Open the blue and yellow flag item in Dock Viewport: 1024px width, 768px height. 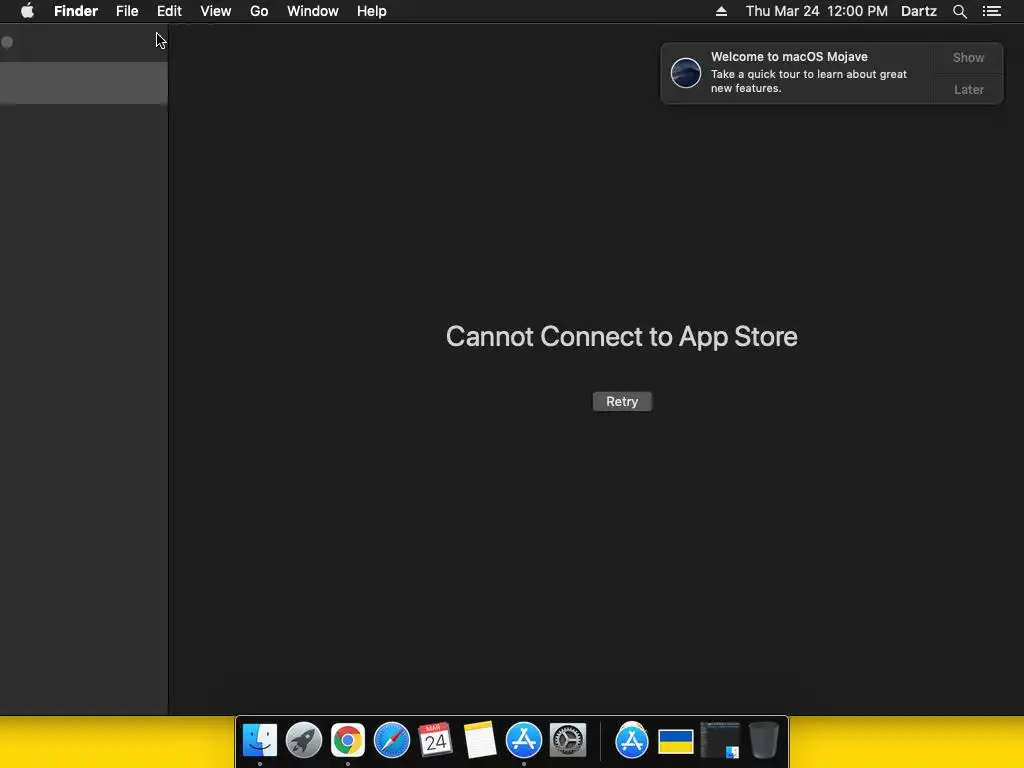point(675,742)
